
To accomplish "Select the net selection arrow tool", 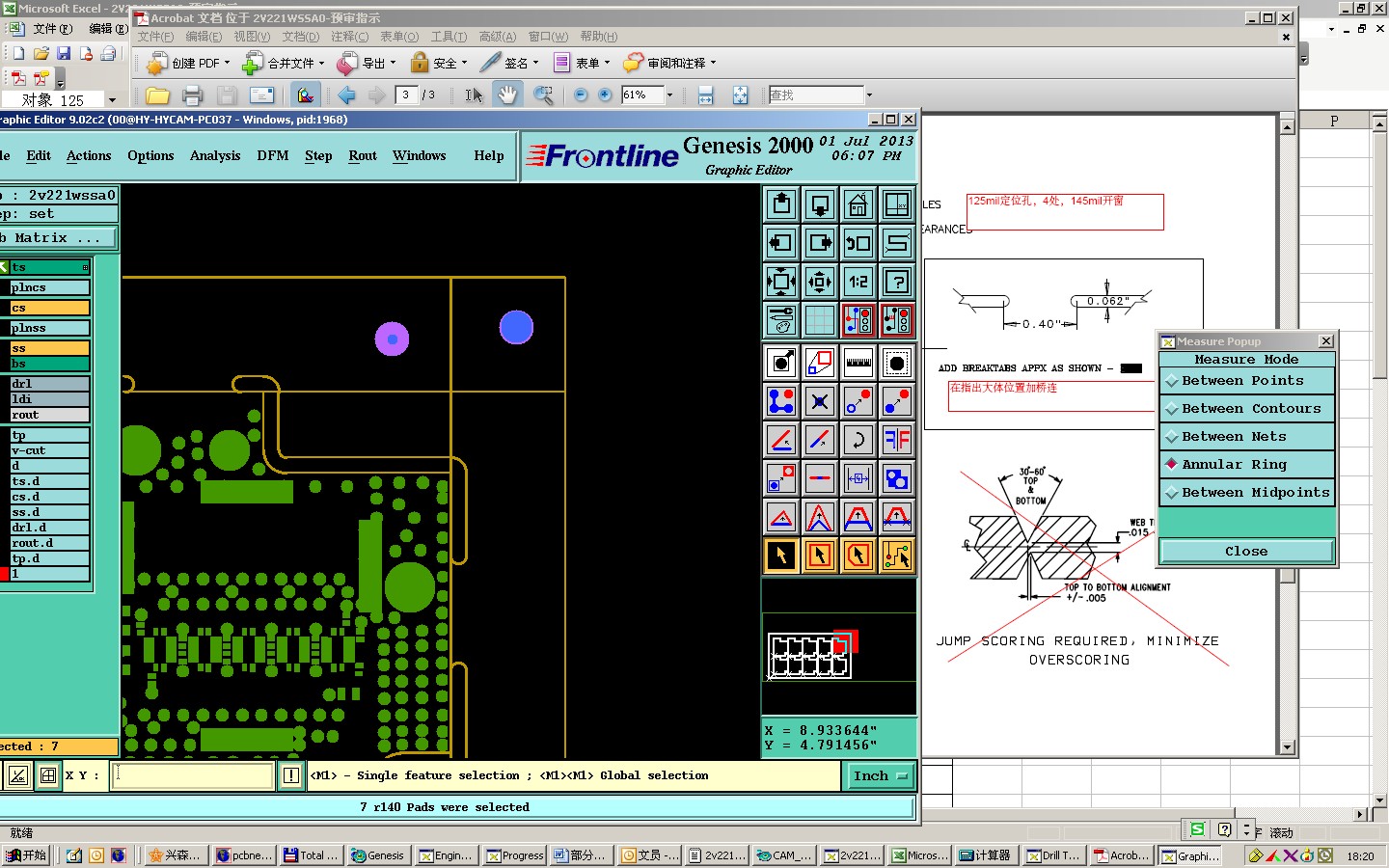I will (x=897, y=556).
